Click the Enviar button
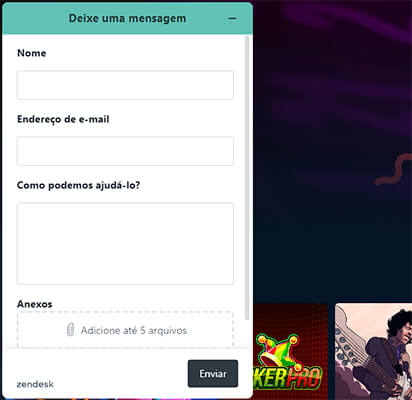 point(213,374)
